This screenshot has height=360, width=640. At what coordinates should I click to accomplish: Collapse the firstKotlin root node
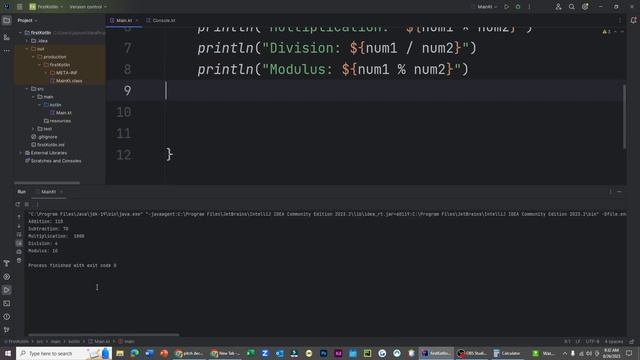click(20, 33)
